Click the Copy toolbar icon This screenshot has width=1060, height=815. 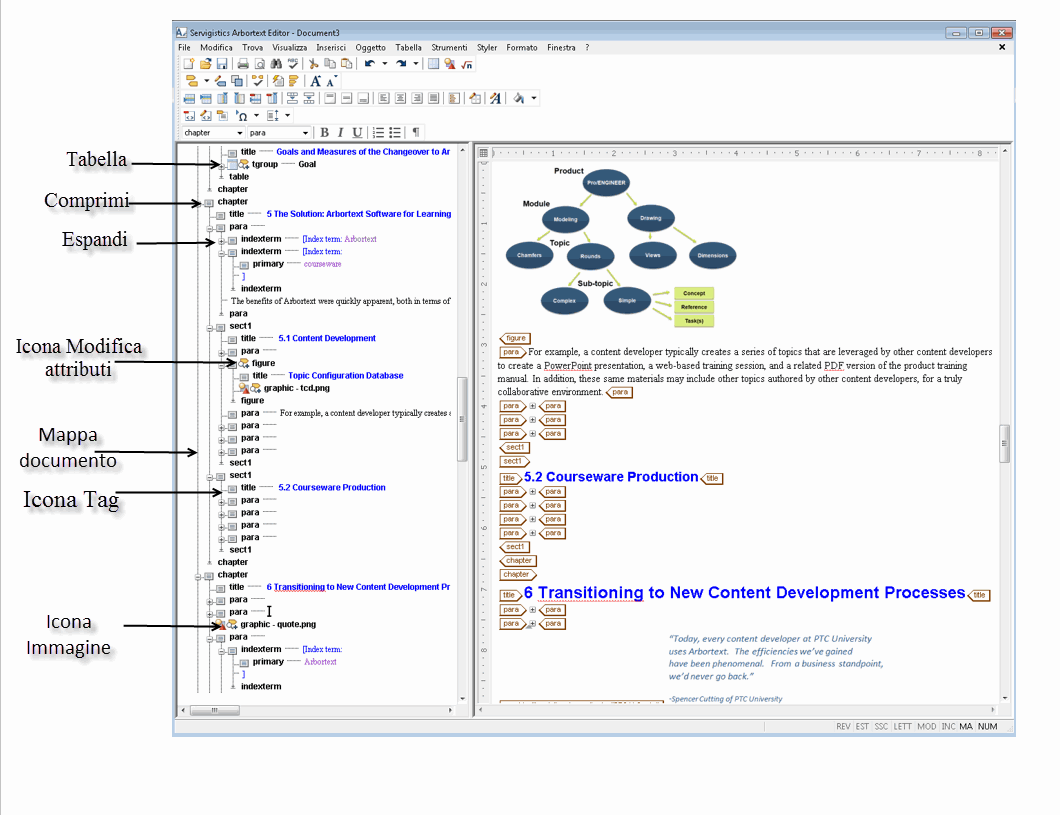tap(330, 64)
